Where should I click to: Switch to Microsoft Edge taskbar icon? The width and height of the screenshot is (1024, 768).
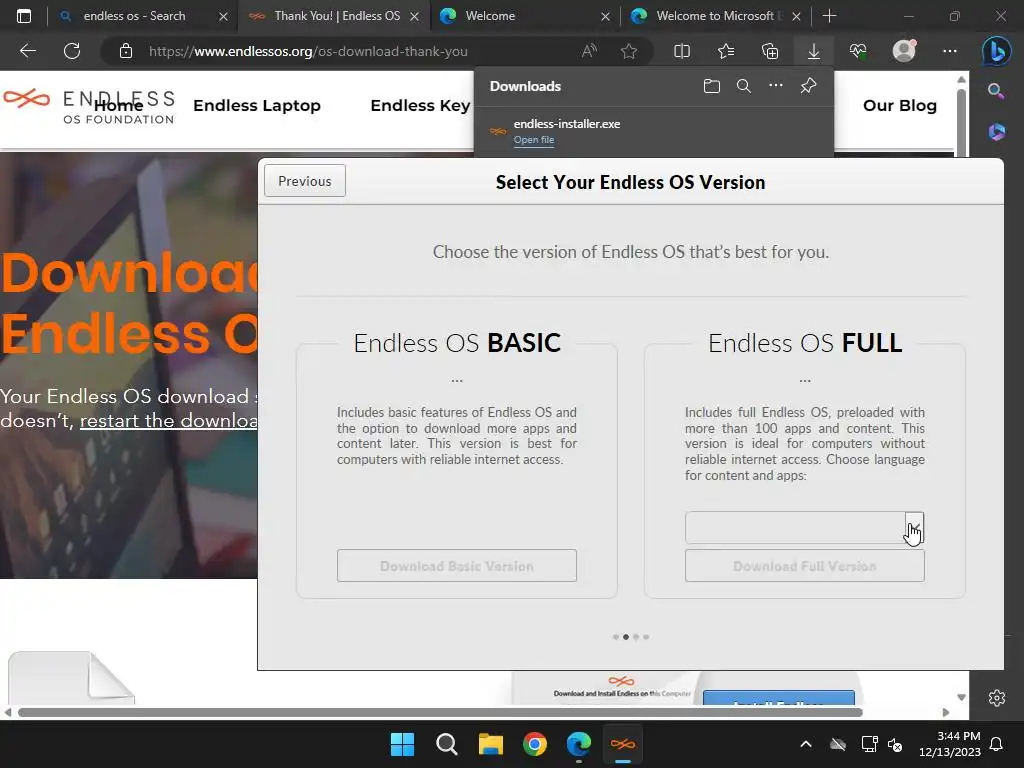(x=579, y=744)
